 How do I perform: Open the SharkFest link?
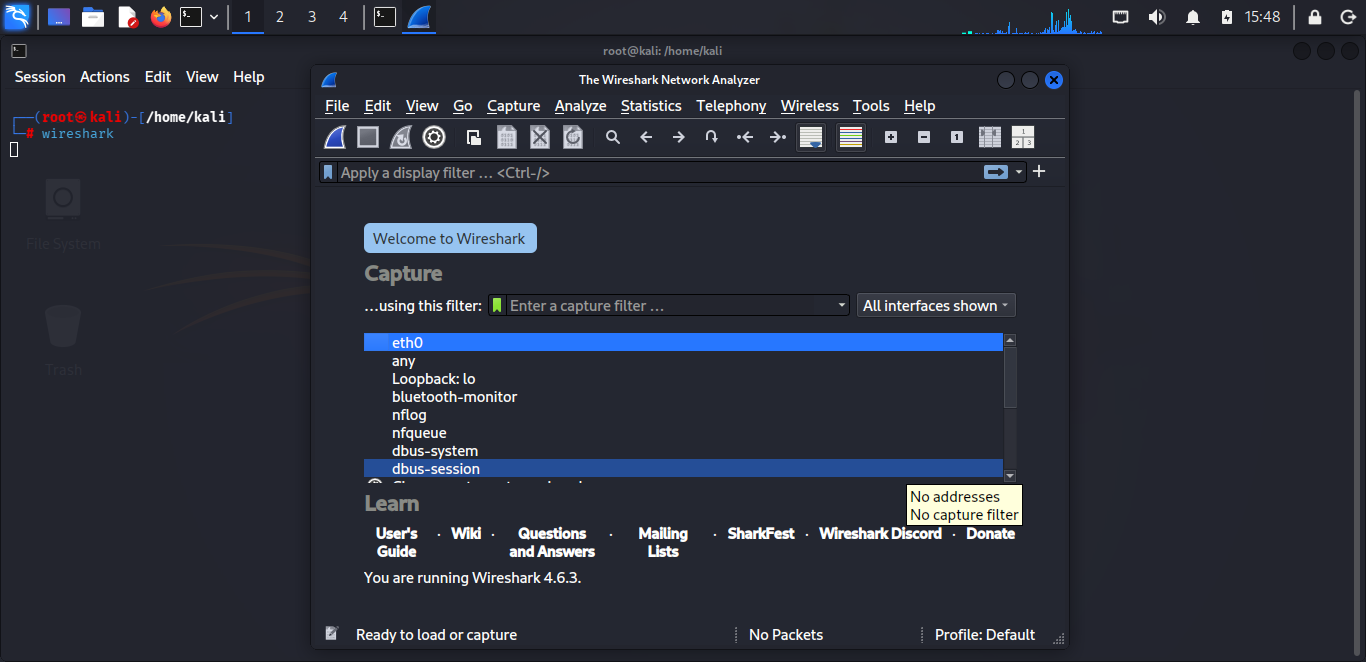coord(761,534)
